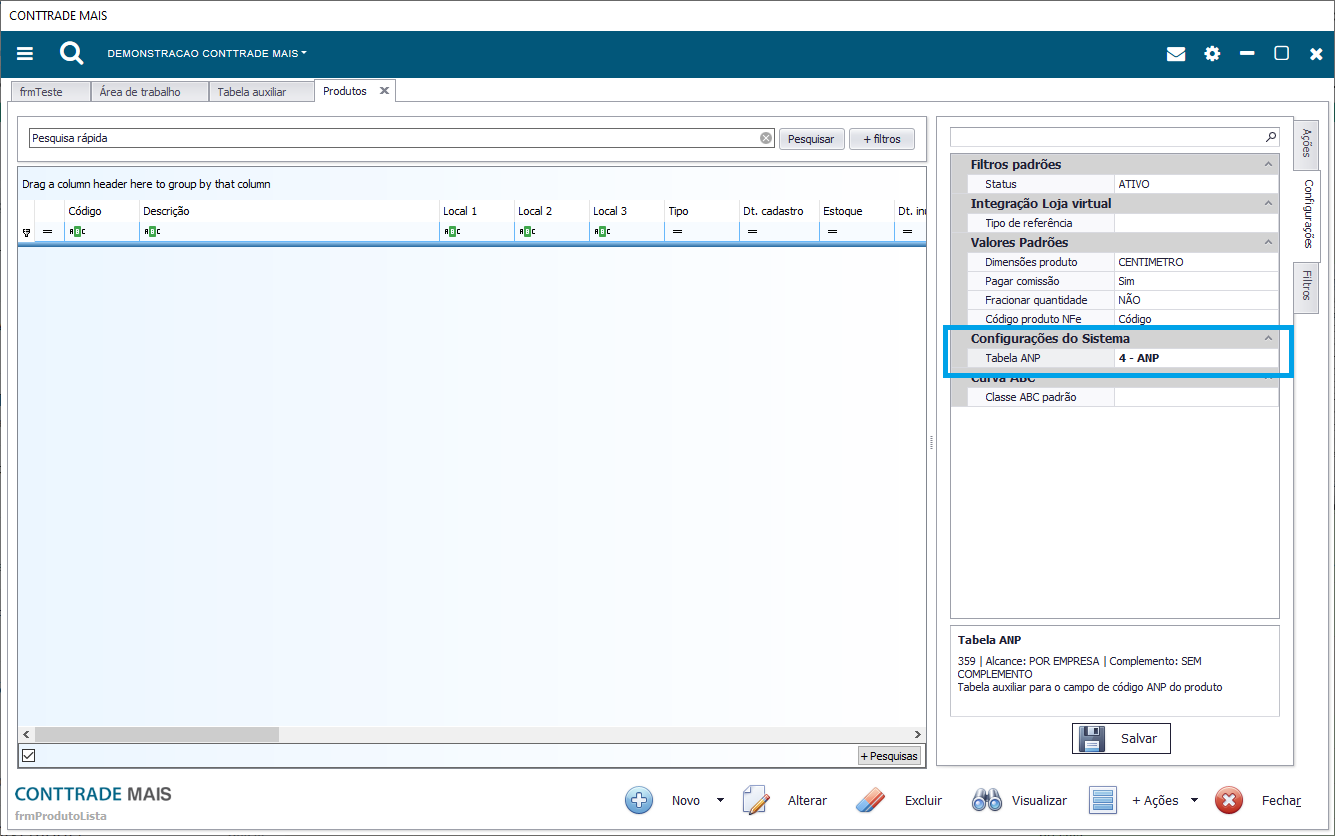Click the Alterar pencil icon
This screenshot has height=836, width=1335.
[756, 800]
